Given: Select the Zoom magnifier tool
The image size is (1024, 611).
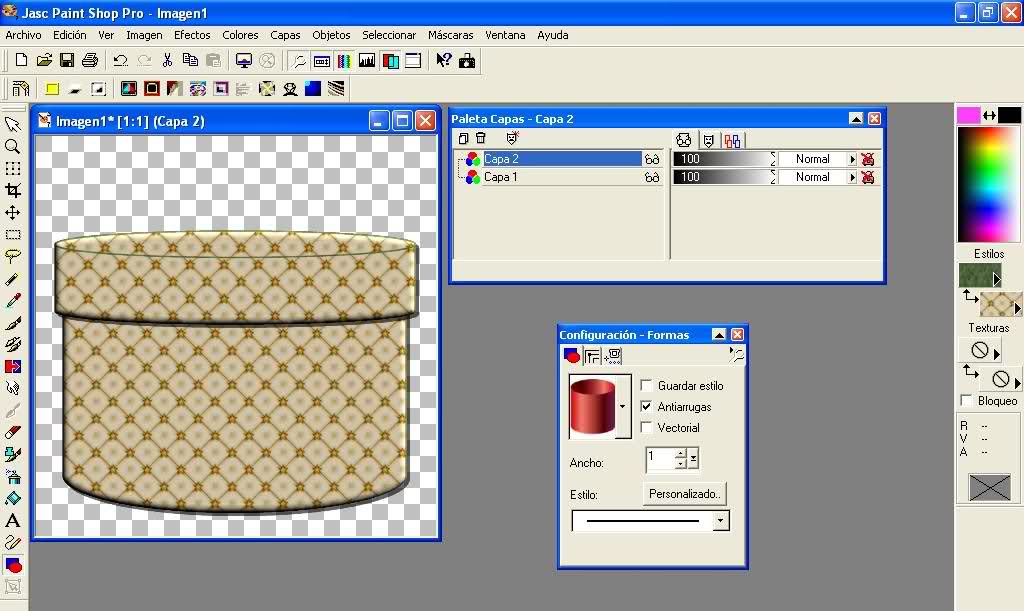Looking at the screenshot, I should [x=12, y=147].
